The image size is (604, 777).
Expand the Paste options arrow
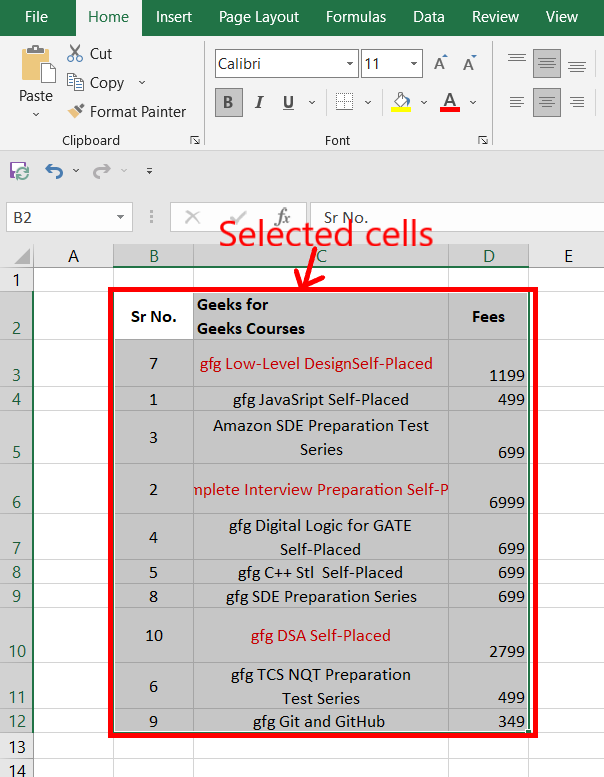(x=36, y=114)
